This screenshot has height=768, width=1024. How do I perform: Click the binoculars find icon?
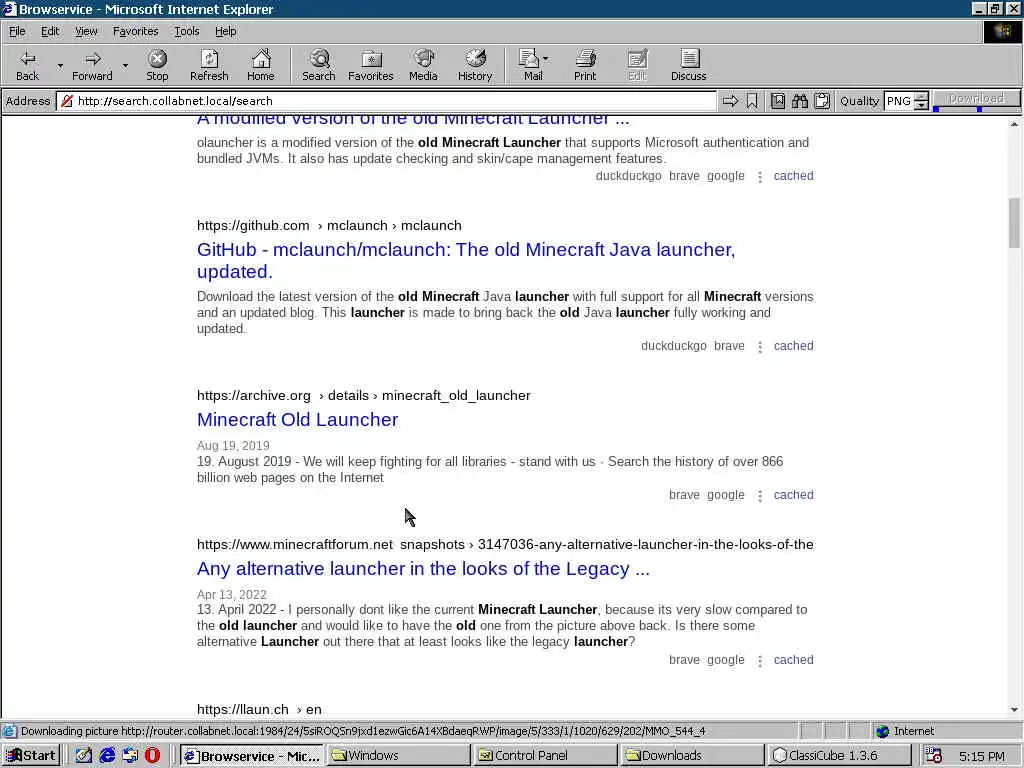(799, 101)
